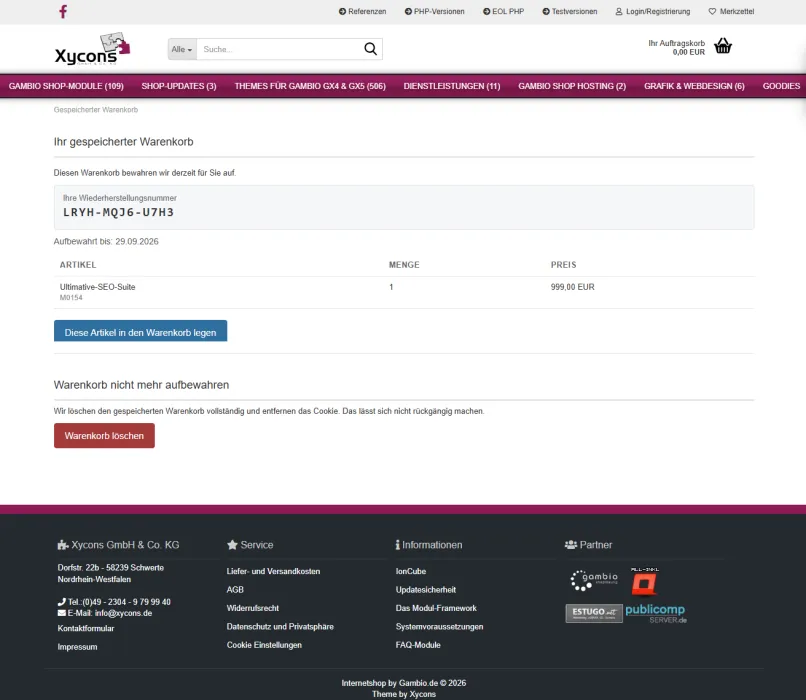The width and height of the screenshot is (806, 700).
Task: Select the recovery number LRYH-MQJ6-U7H3
Action: (x=118, y=212)
